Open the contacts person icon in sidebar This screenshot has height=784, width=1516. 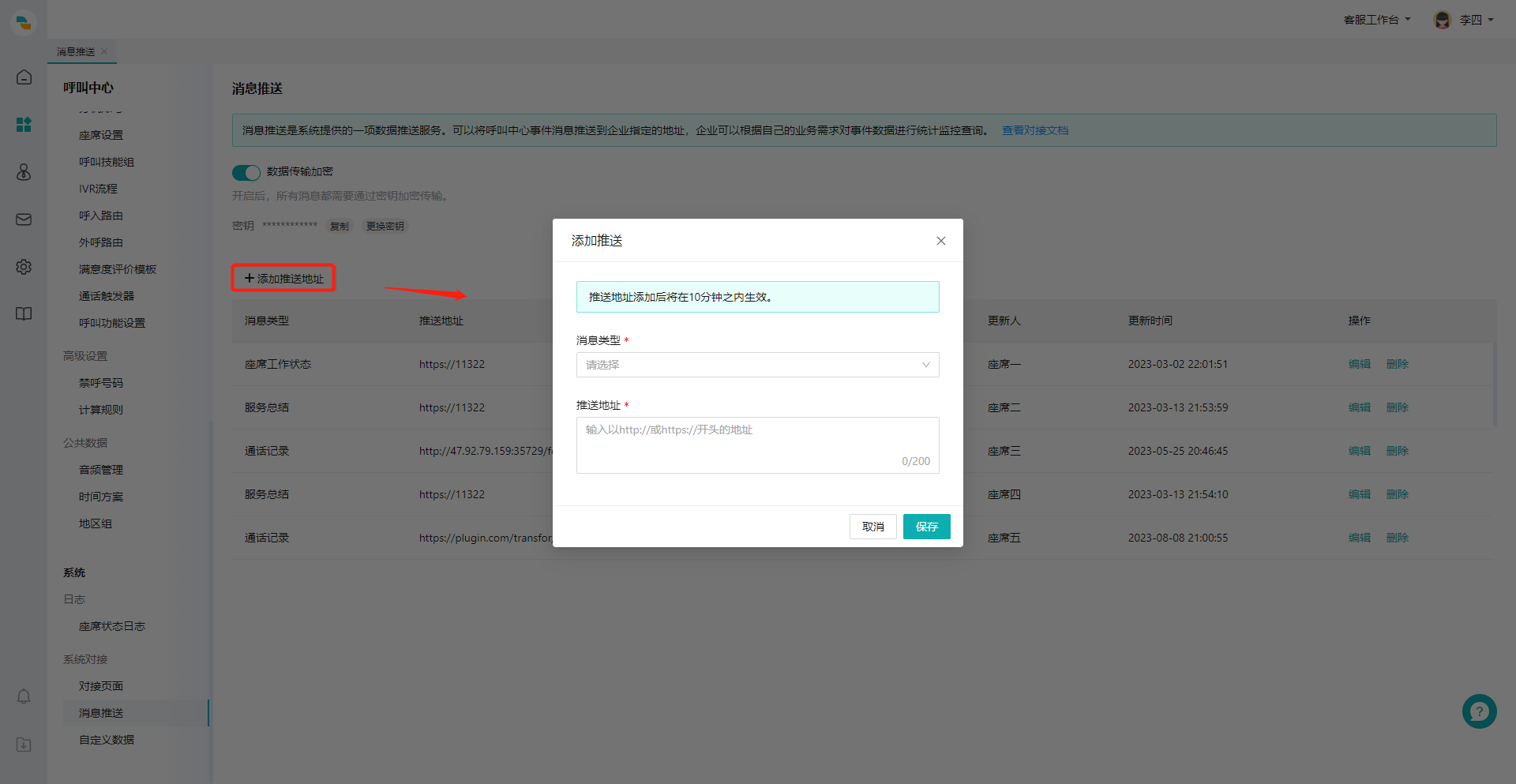click(x=24, y=172)
